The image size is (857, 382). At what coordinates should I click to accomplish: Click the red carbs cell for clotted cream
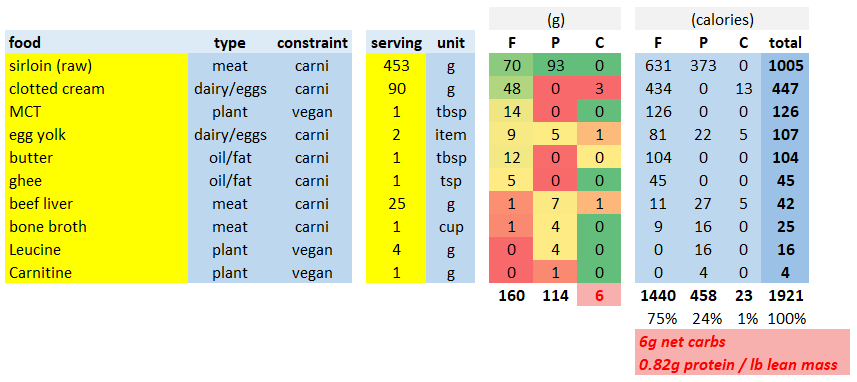click(598, 89)
